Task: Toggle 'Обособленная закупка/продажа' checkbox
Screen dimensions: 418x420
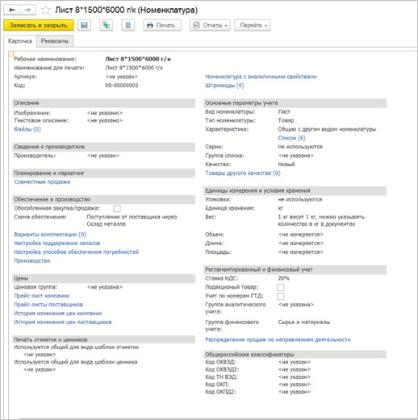Action: [117, 208]
